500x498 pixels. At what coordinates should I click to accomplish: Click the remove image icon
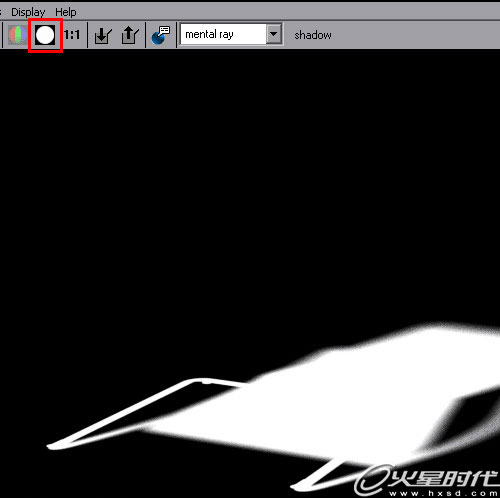coord(130,35)
